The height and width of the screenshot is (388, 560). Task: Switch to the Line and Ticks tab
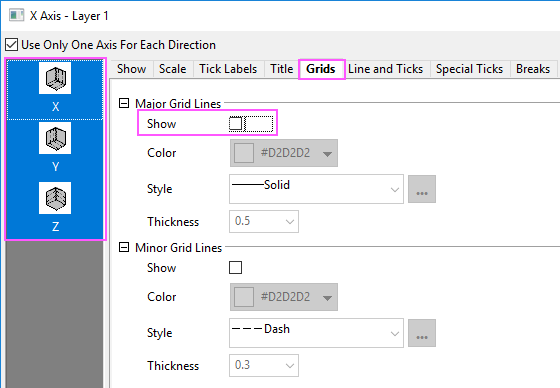click(385, 69)
